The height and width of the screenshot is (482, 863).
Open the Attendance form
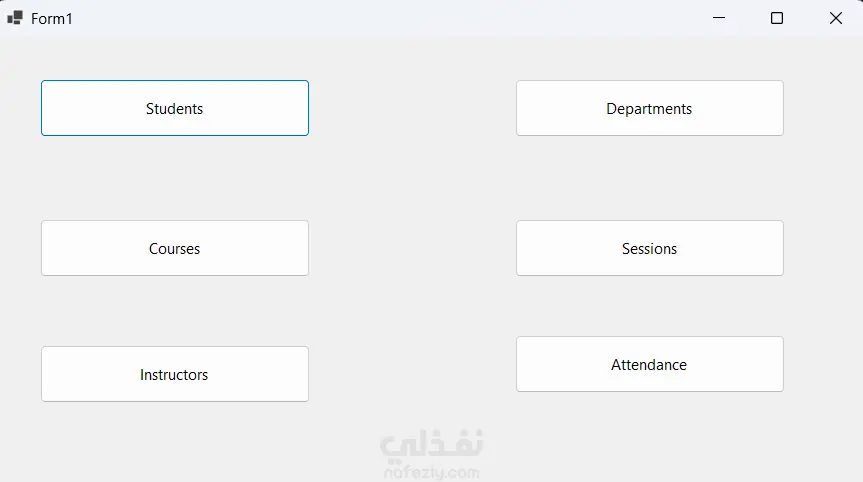(x=649, y=364)
